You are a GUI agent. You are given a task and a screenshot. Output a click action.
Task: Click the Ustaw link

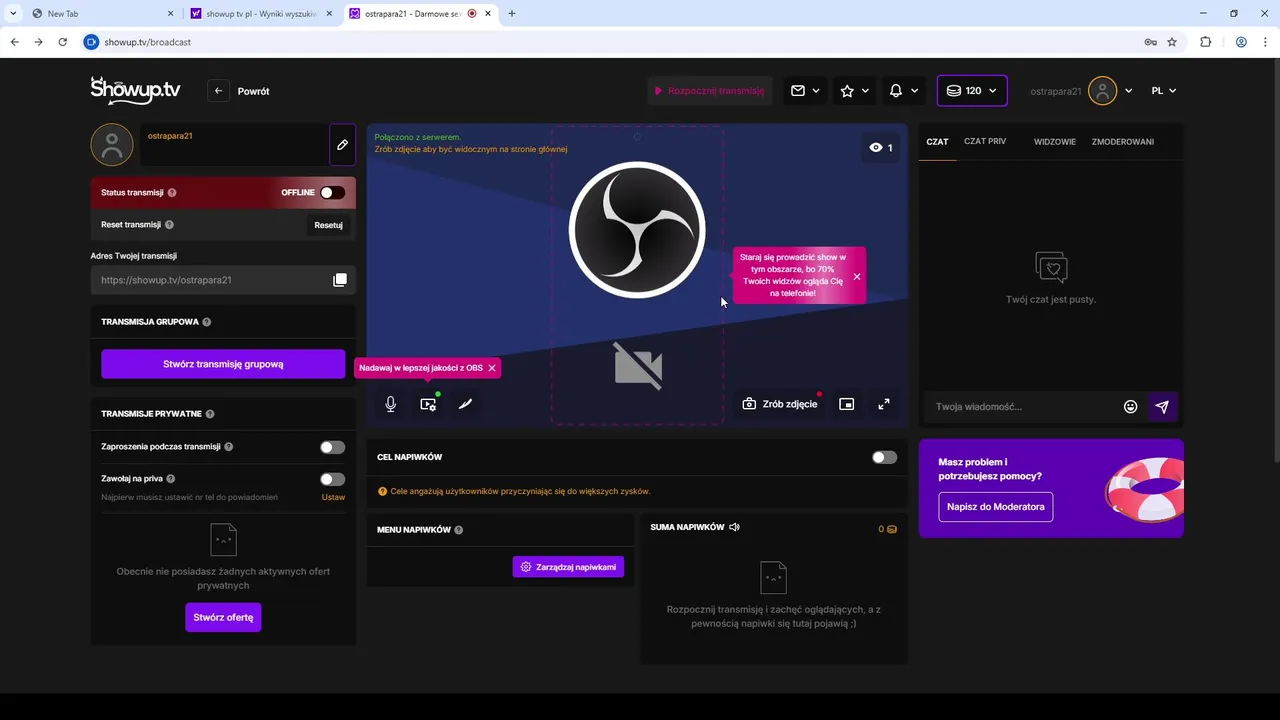pyautogui.click(x=333, y=497)
